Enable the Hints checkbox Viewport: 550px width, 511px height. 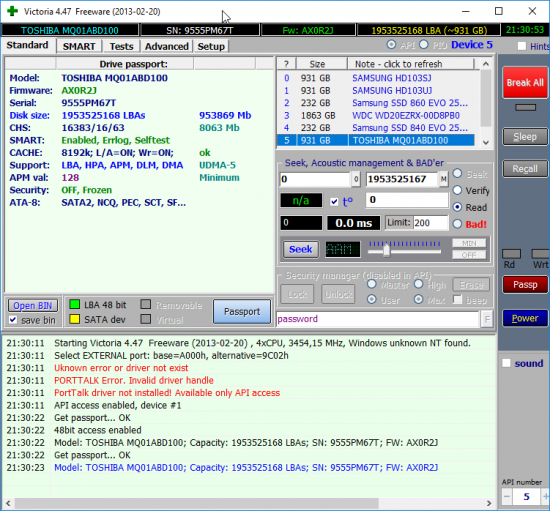coord(522,46)
